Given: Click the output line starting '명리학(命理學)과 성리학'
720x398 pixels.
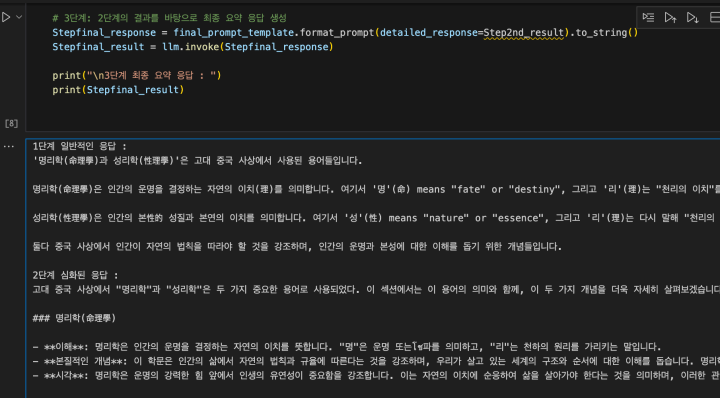Looking at the screenshot, I should 197,161.
